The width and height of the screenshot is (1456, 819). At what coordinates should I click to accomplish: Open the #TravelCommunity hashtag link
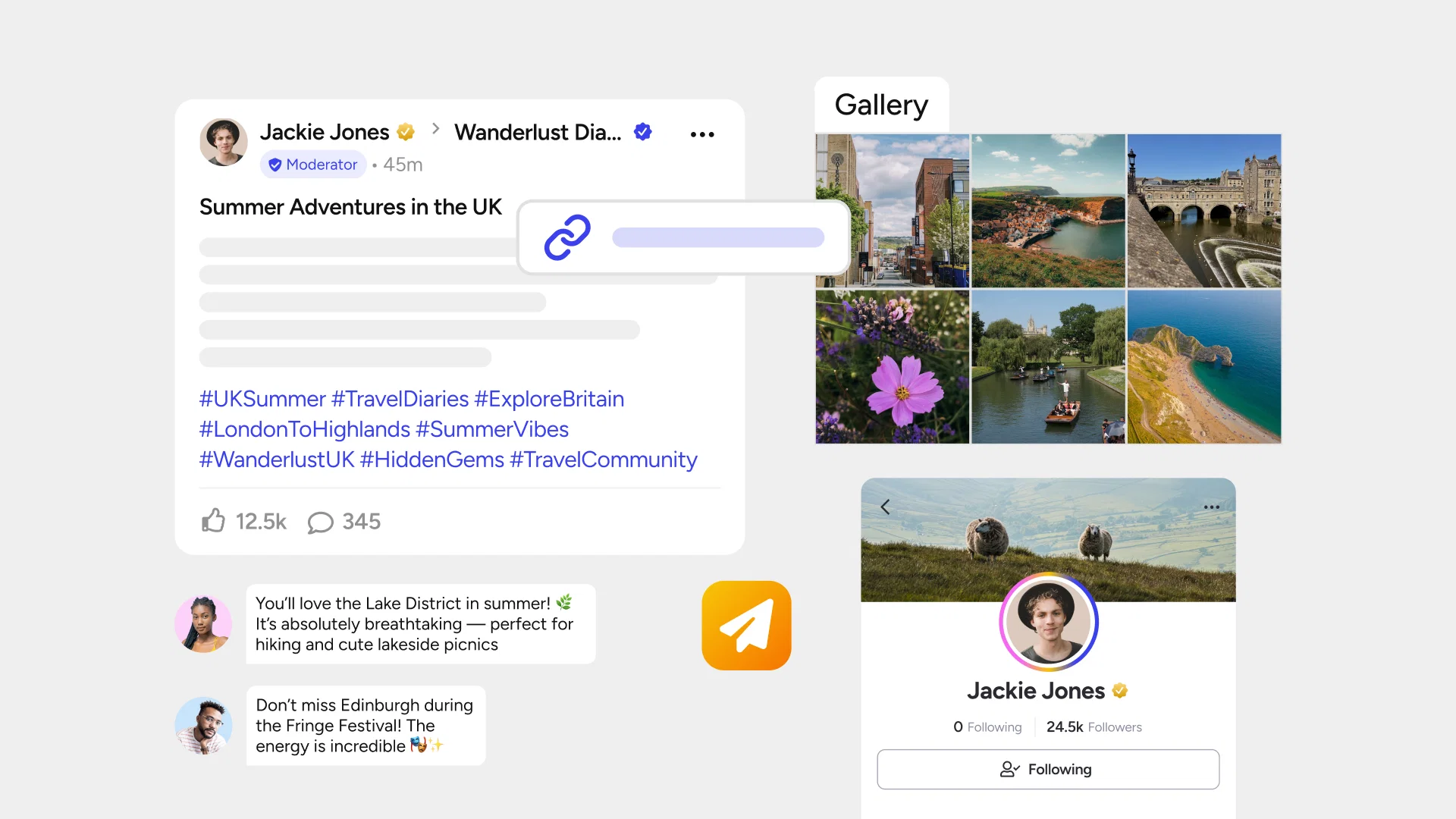[603, 460]
